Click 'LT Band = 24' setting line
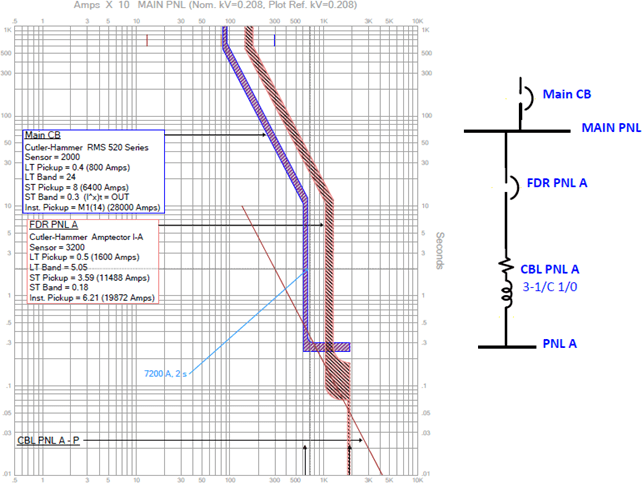This screenshot has height=483, width=643. click(50, 177)
